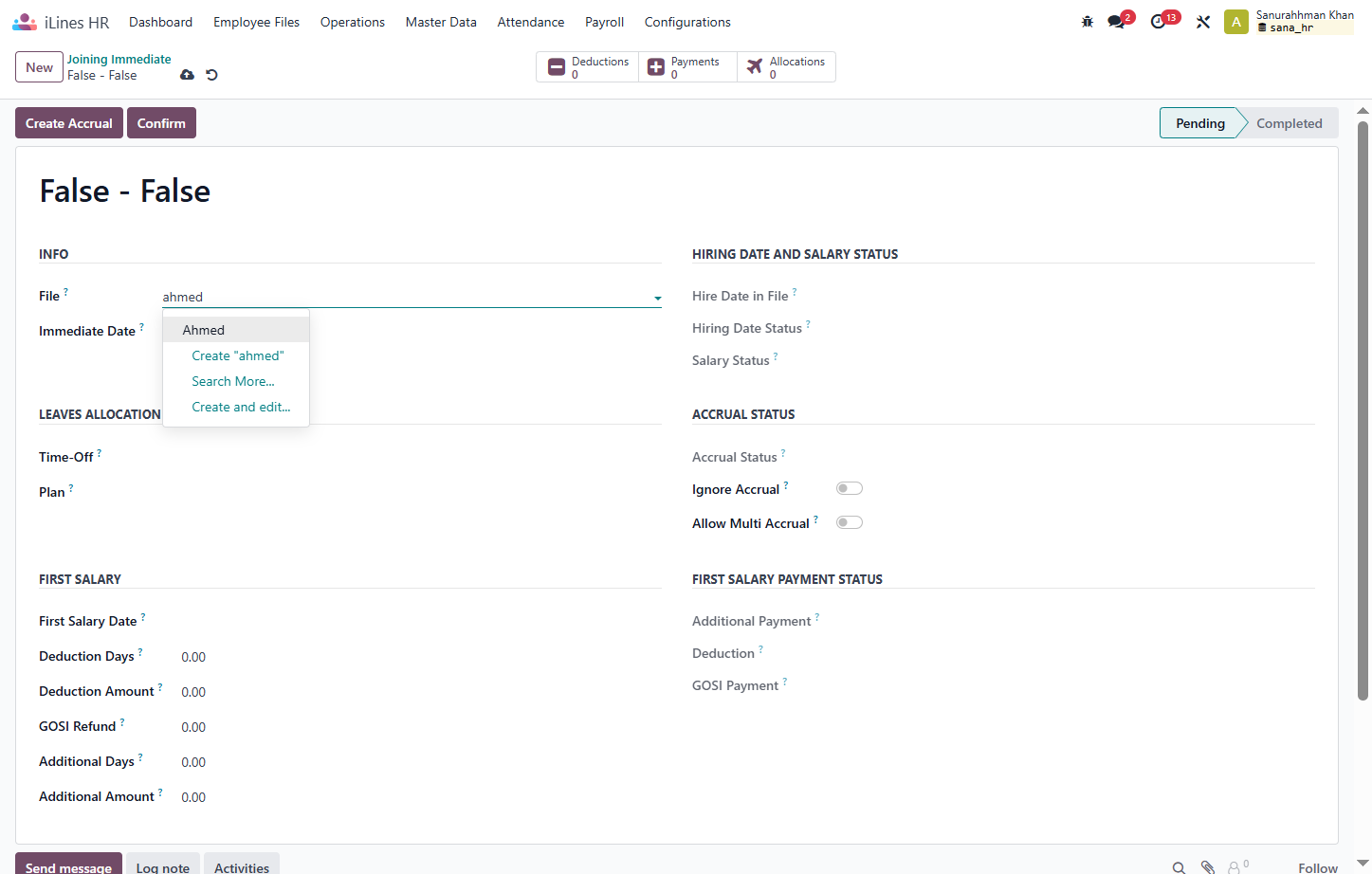Expand the File field dropdown arrow
1372x874 pixels.
[657, 298]
